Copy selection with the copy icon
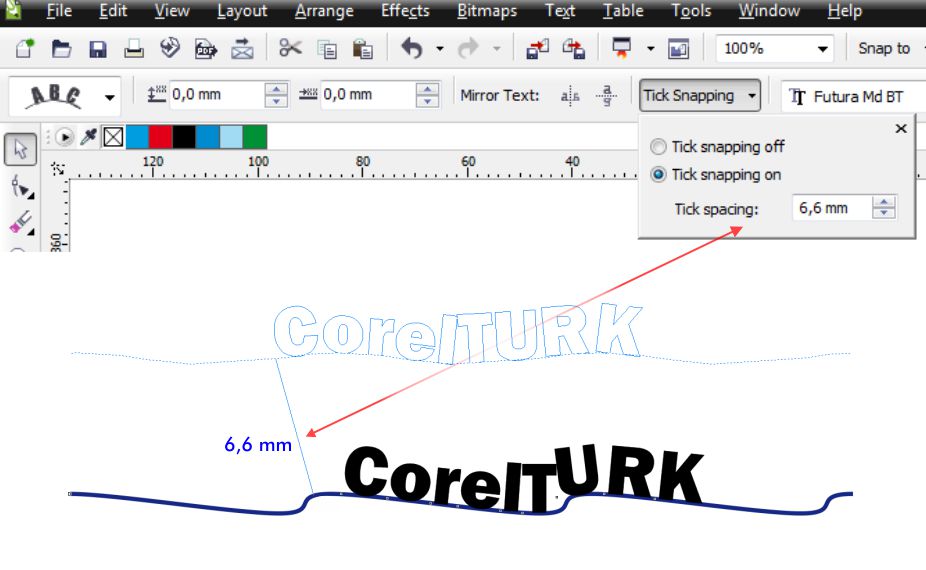The width and height of the screenshot is (926, 570). pyautogui.click(x=327, y=49)
